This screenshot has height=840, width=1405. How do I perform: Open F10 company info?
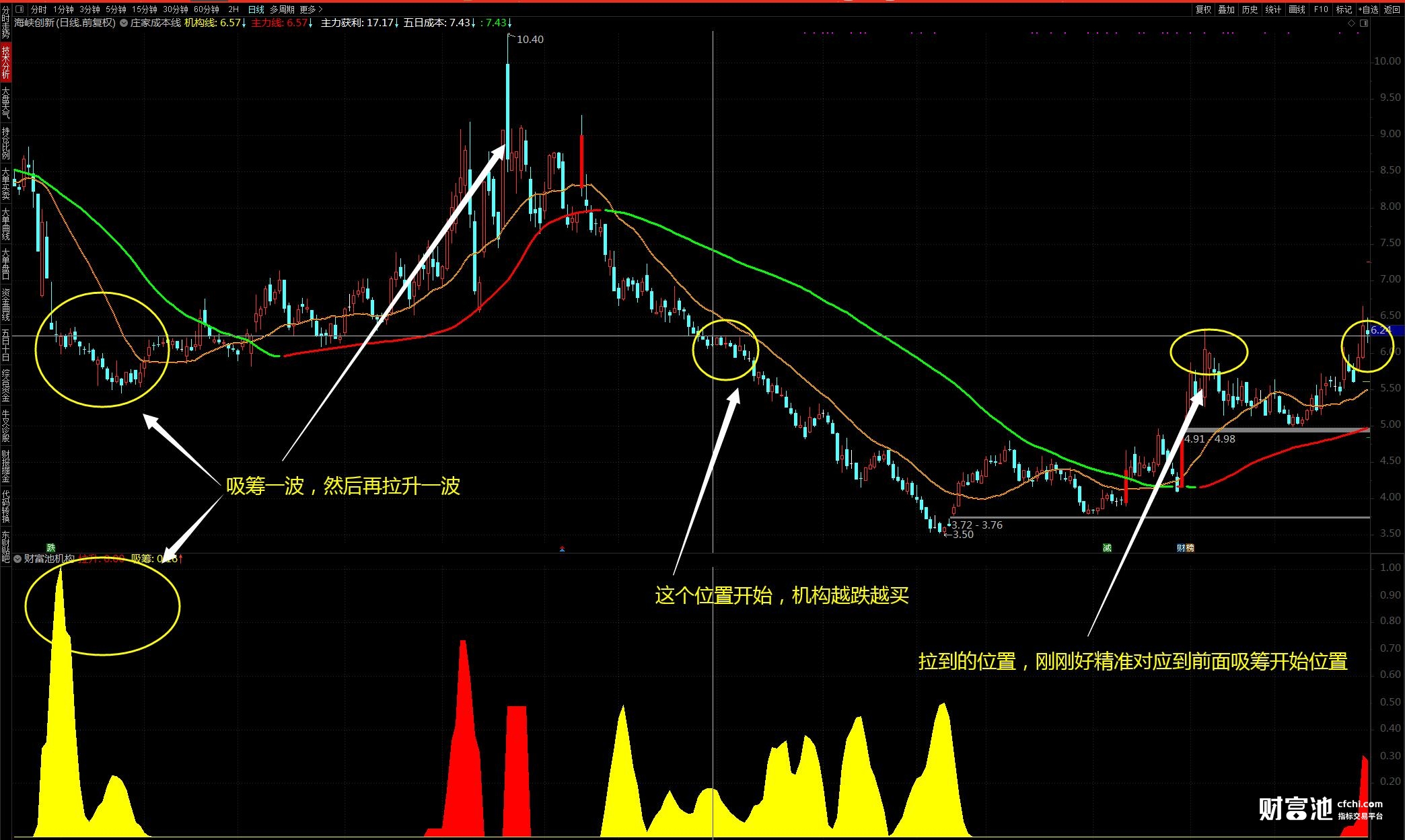pos(1320,9)
